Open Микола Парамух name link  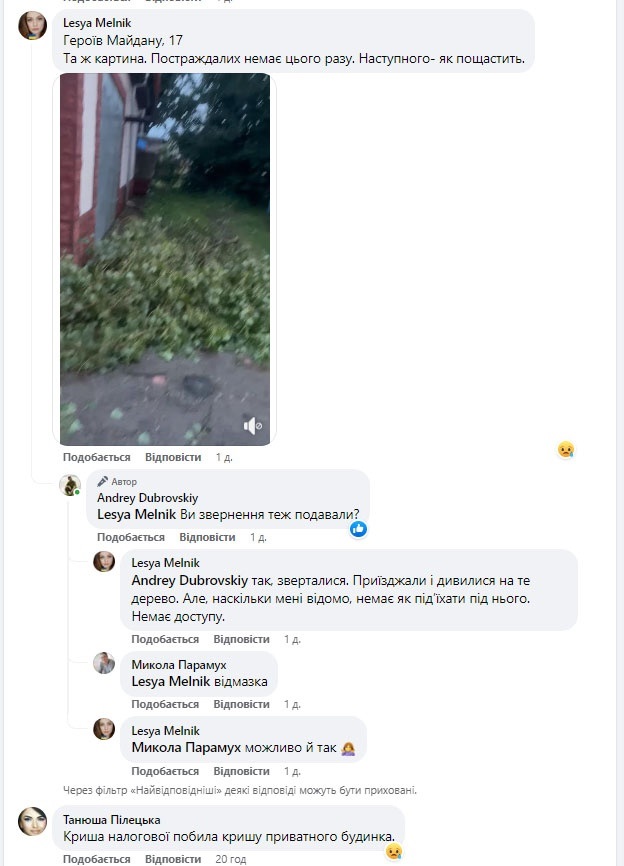tap(179, 665)
